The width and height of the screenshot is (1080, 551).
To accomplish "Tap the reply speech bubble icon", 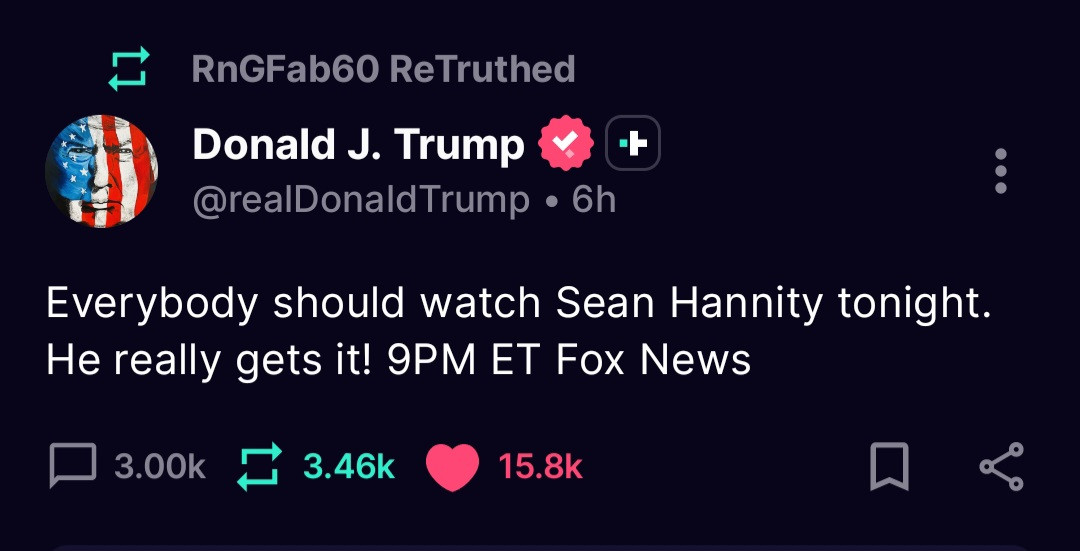I will pos(72,466).
